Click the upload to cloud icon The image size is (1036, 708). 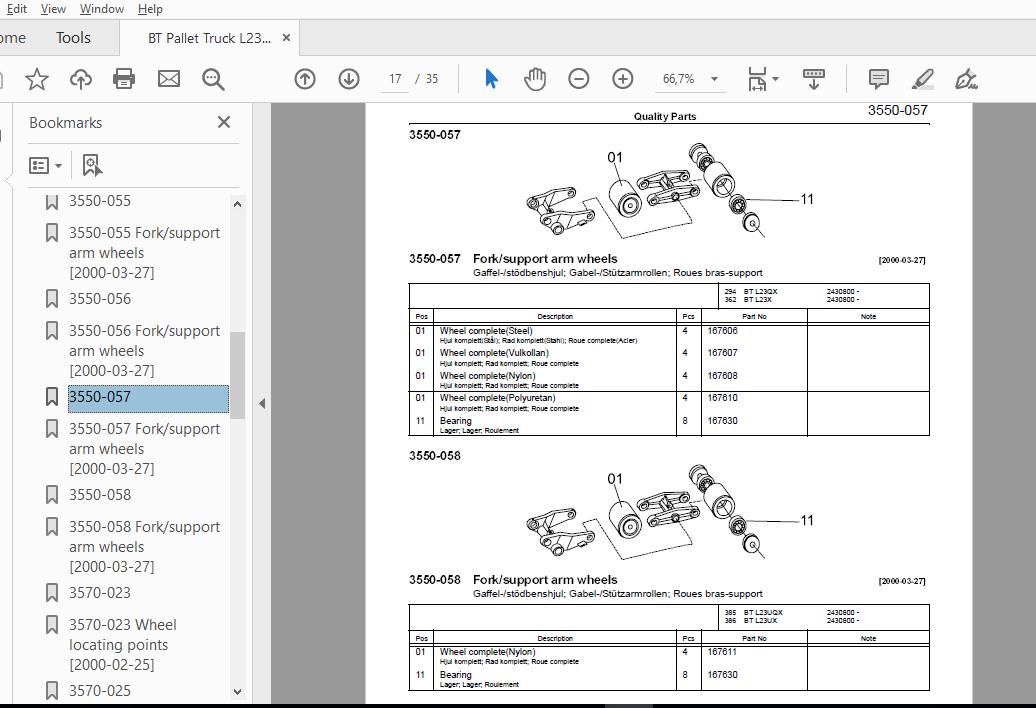pos(81,79)
